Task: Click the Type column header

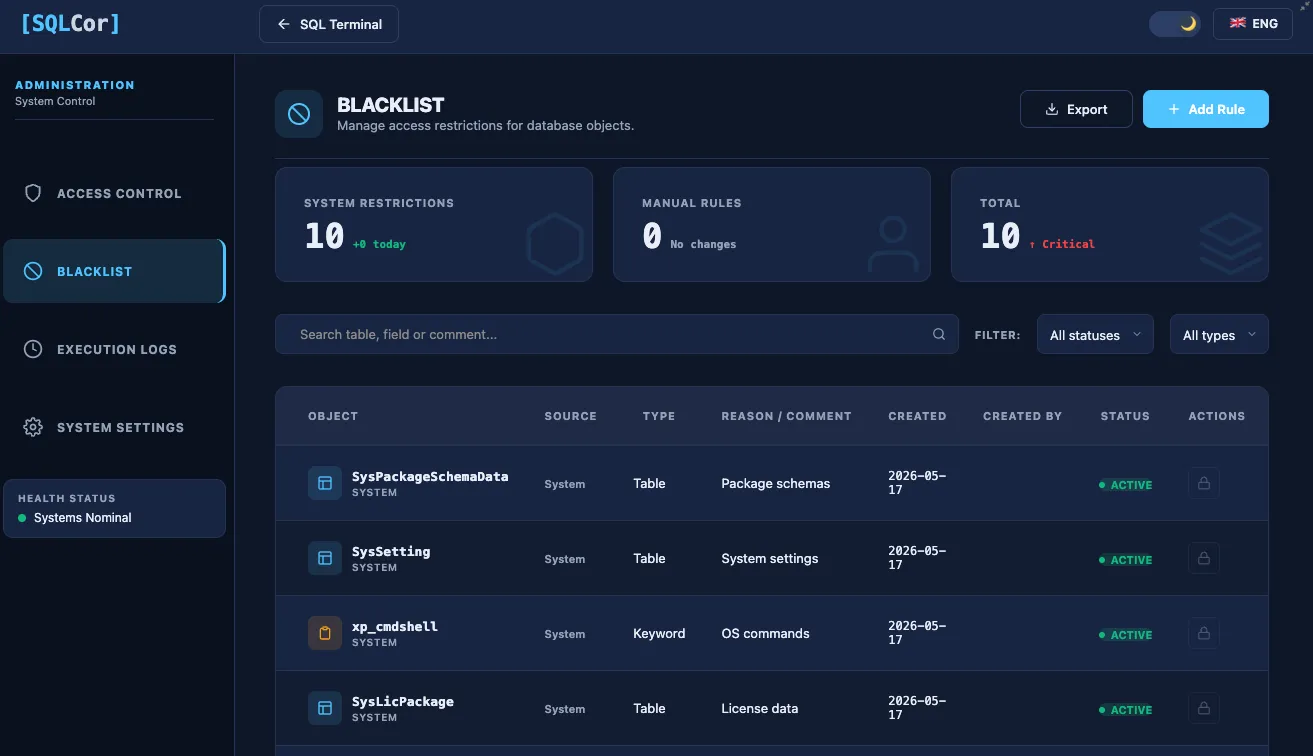Action: [659, 416]
